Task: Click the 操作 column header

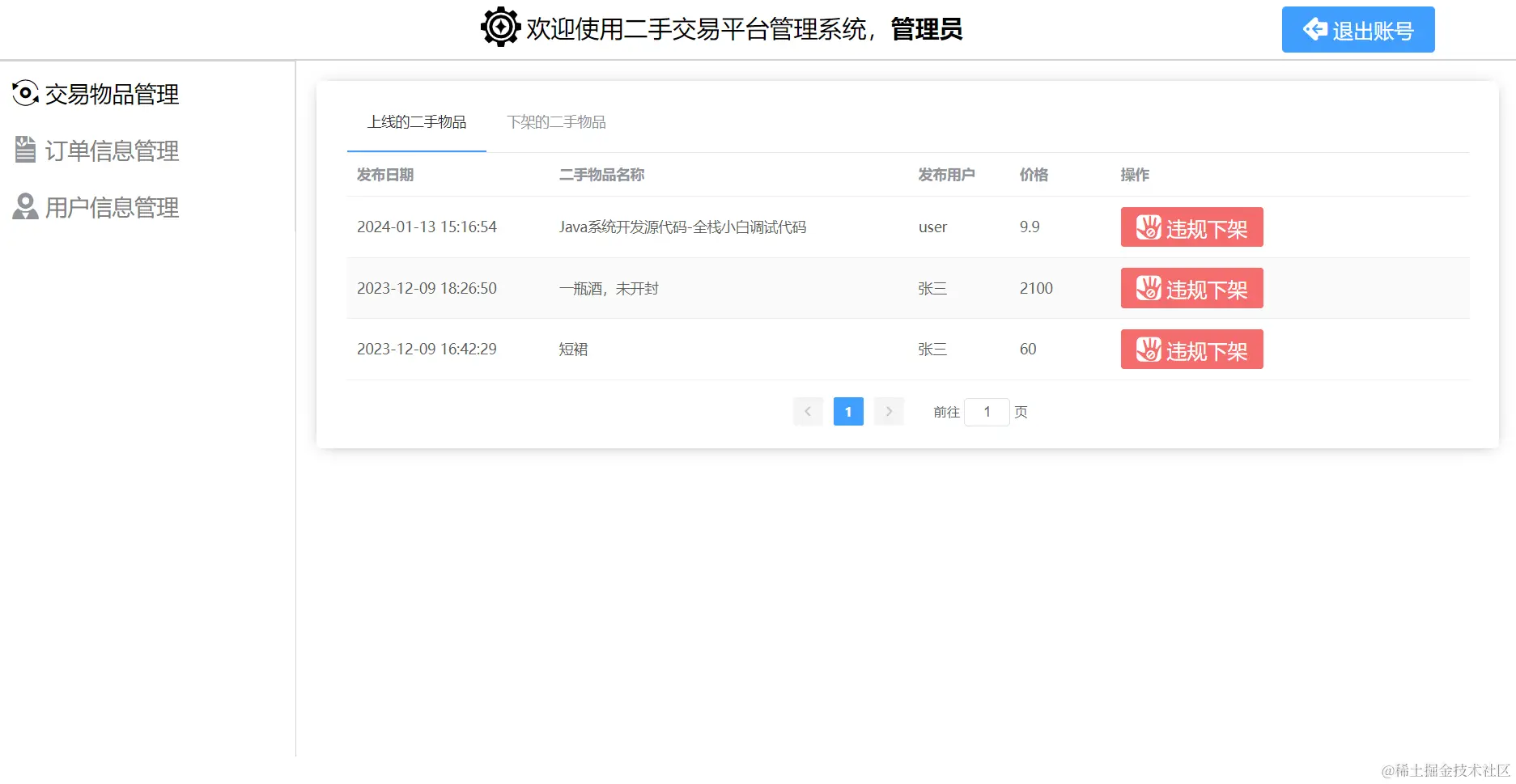Action: (1135, 175)
